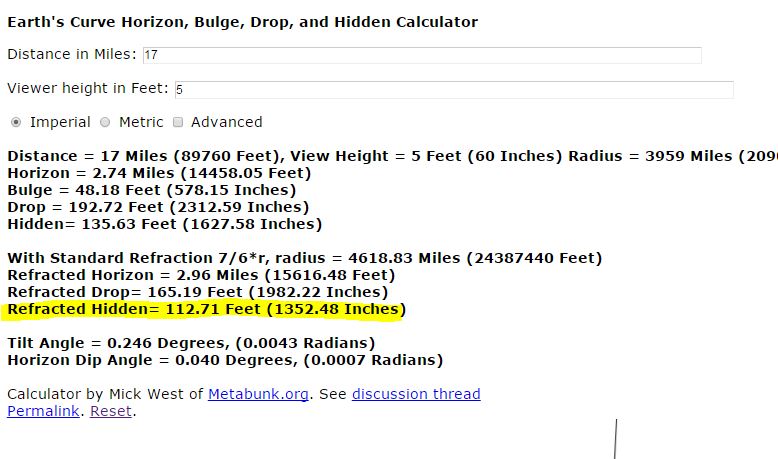Screen dimensions: 778x459
Task: Click the Refracted Horizon = 2.96 Miles line
Action: tap(200, 275)
